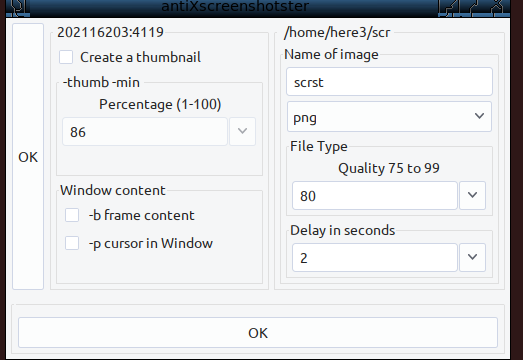Viewport: 523px width, 360px height.
Task: Expand the thumbnail Percentage dropdown arrow
Action: click(242, 131)
